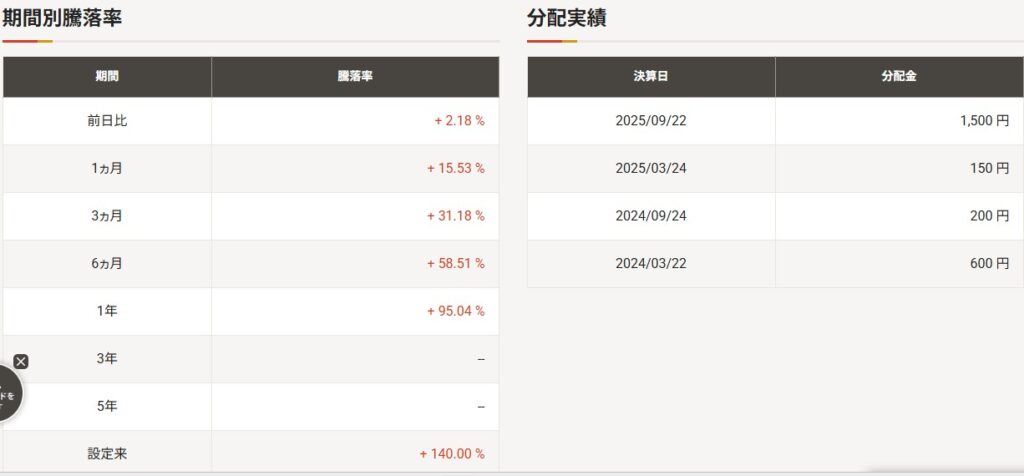1024x476 pixels.
Task: Click the + 140.00 % value
Action: [x=452, y=454]
